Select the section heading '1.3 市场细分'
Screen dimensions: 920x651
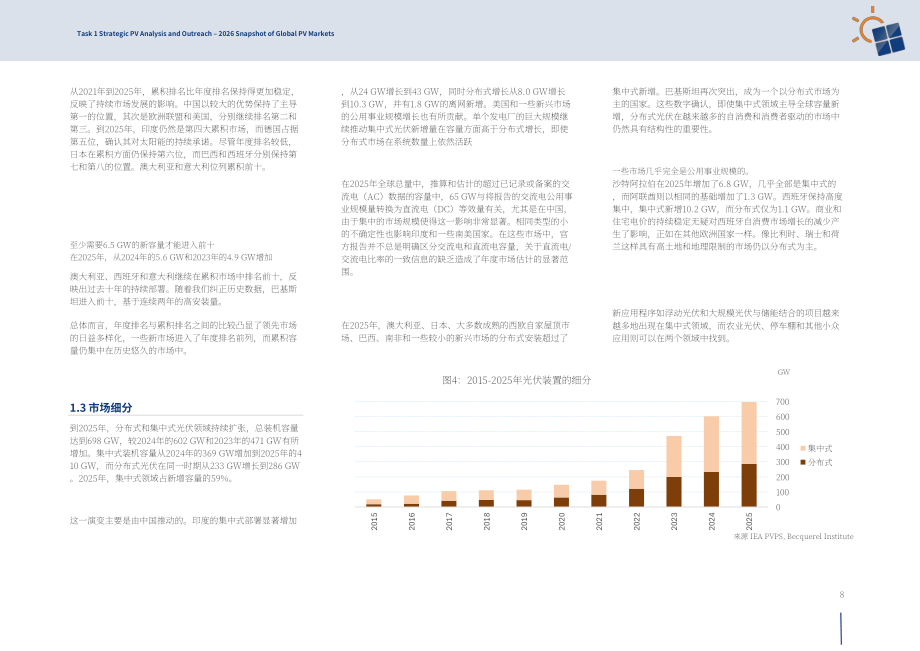(101, 408)
